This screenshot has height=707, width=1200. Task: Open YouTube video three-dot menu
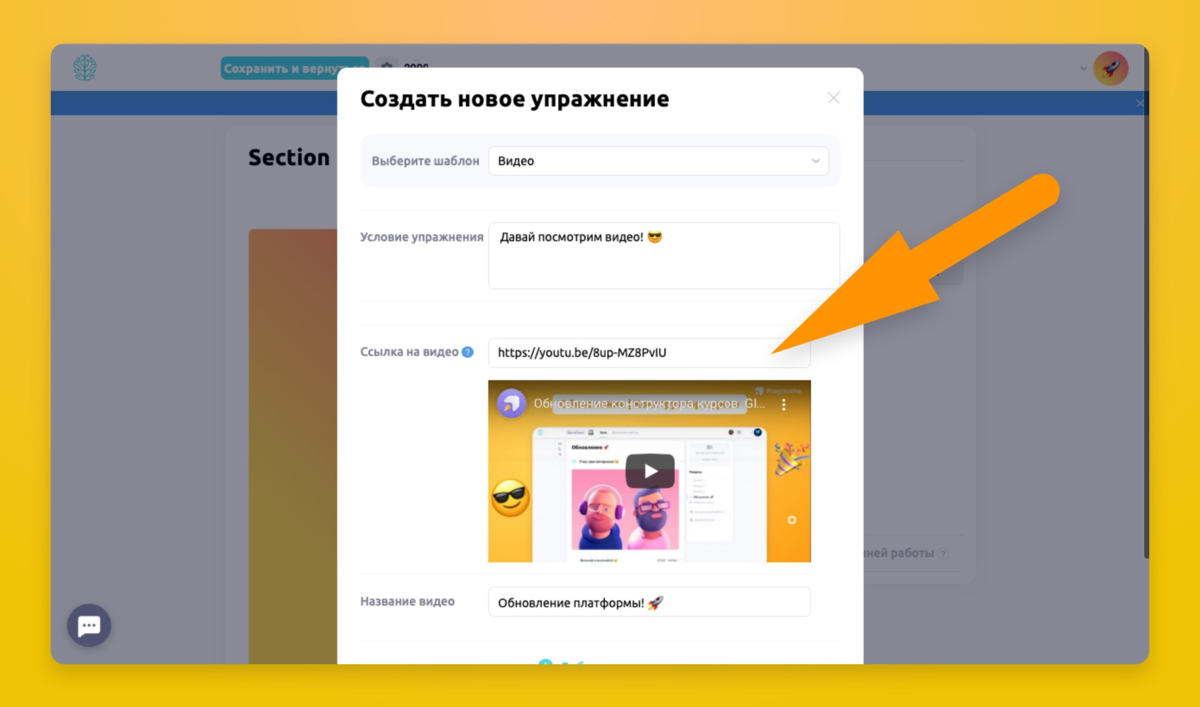(x=784, y=405)
